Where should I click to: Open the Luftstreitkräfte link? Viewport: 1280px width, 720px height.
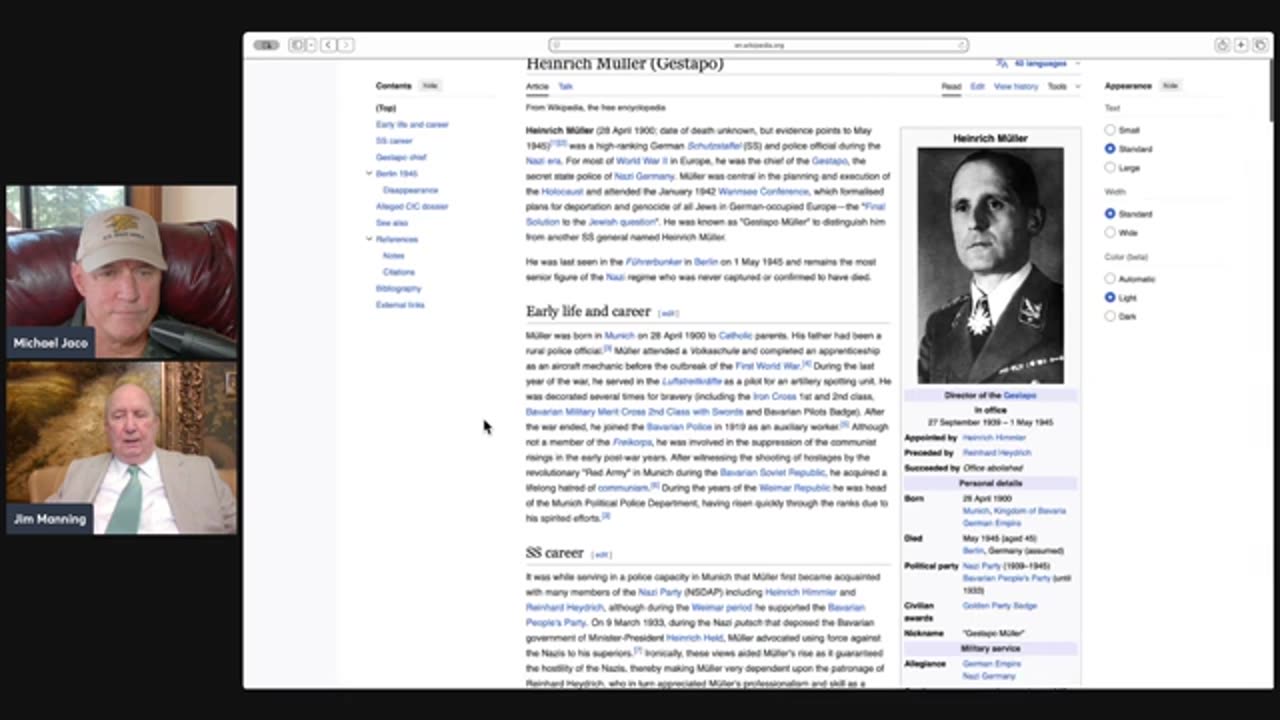pyautogui.click(x=691, y=382)
